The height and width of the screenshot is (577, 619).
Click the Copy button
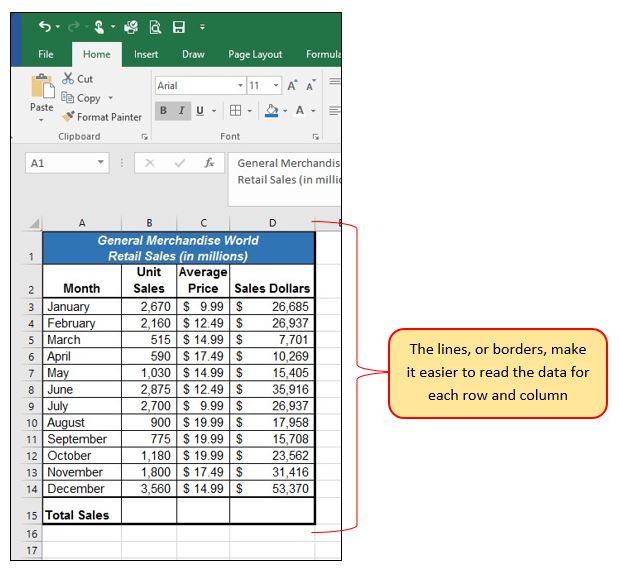pos(81,98)
